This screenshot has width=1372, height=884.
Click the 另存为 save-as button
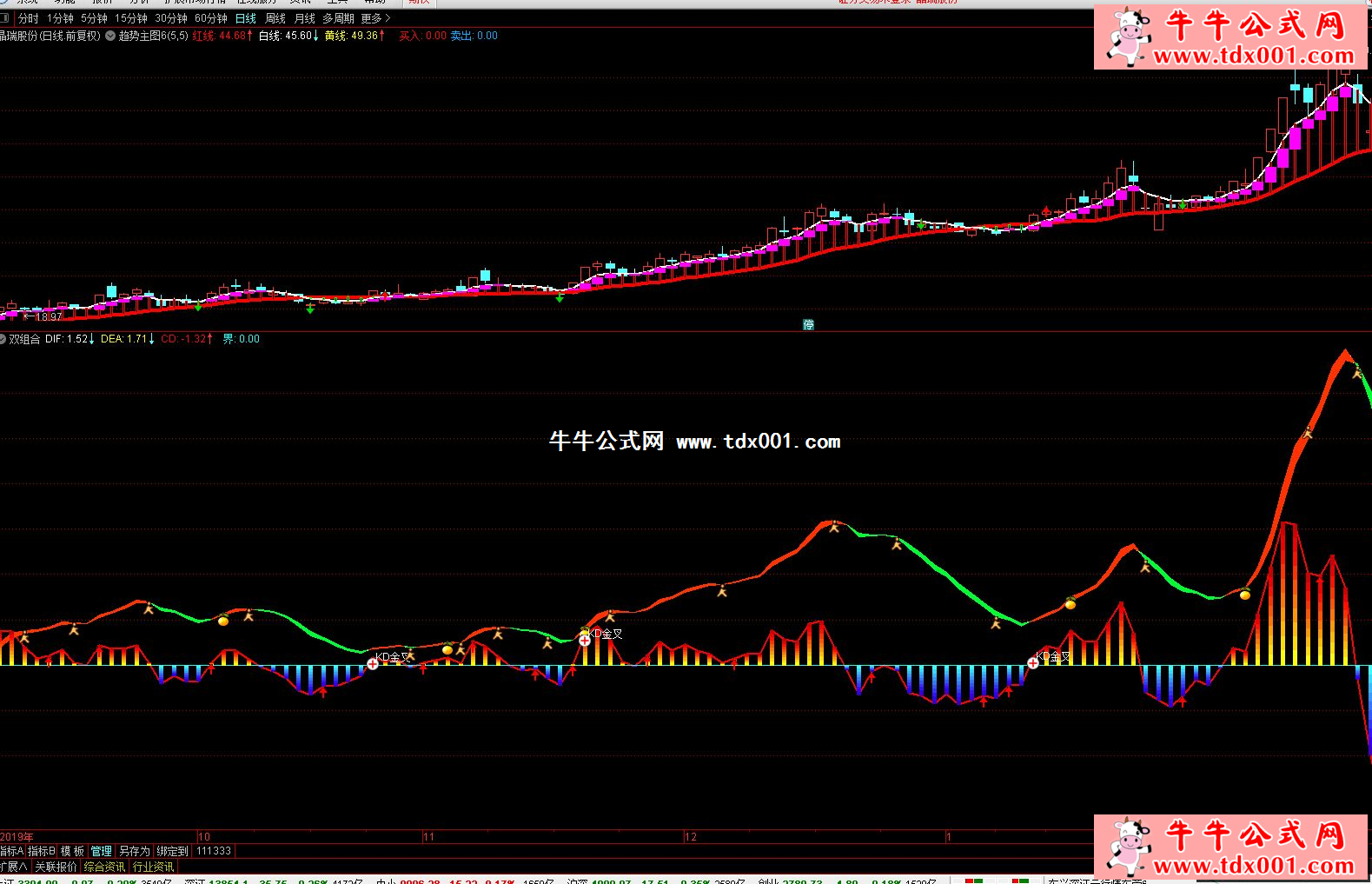point(135,851)
